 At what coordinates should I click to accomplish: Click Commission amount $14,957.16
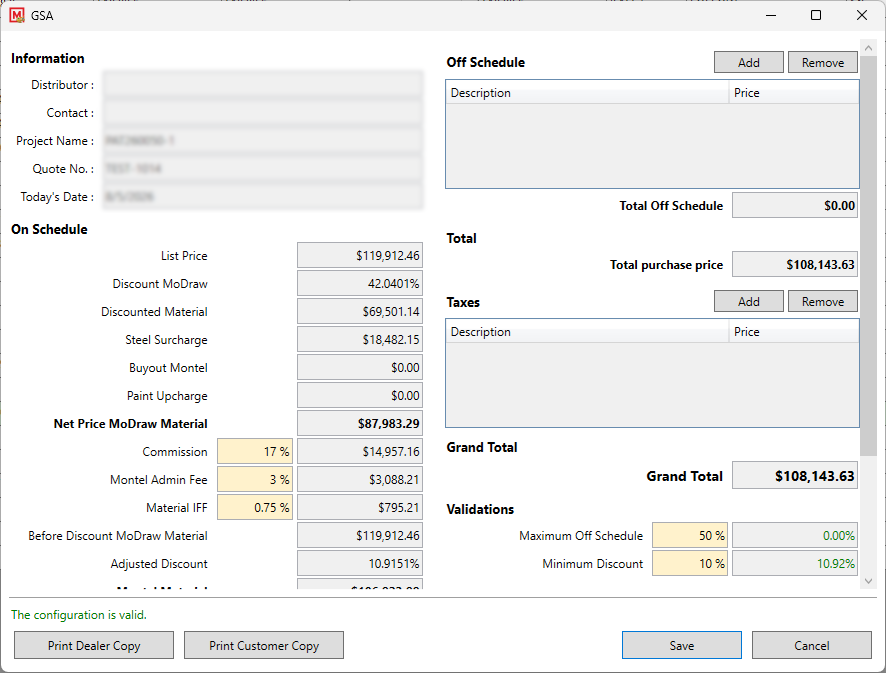pyautogui.click(x=360, y=451)
